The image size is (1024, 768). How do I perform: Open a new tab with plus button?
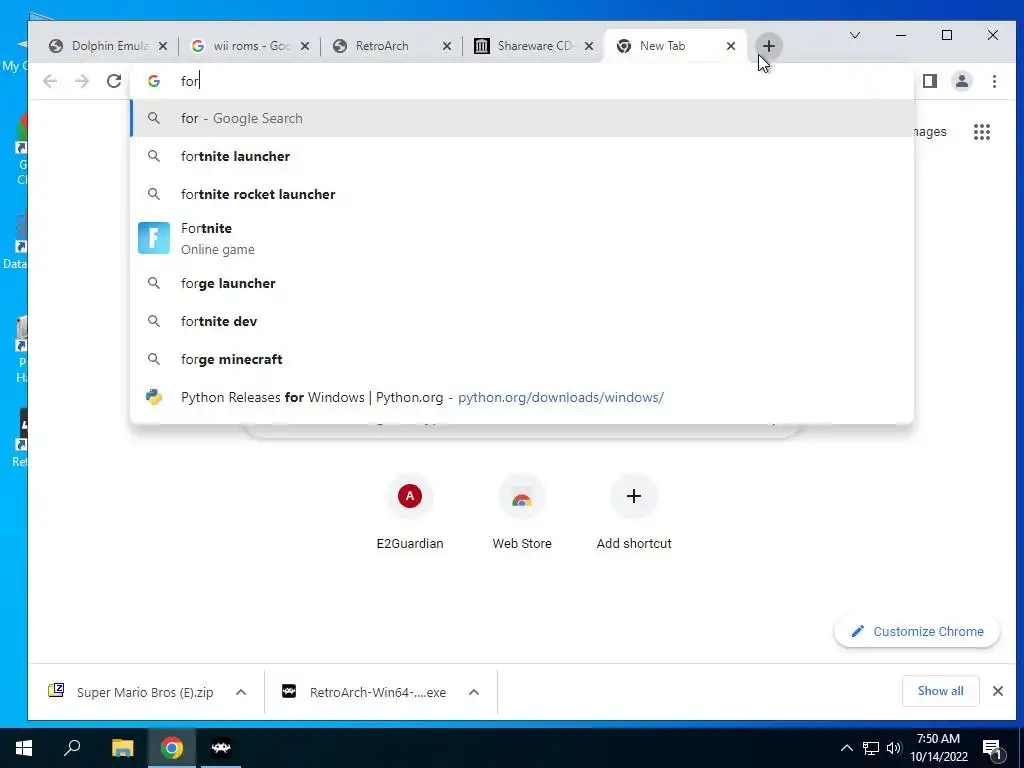click(x=769, y=46)
